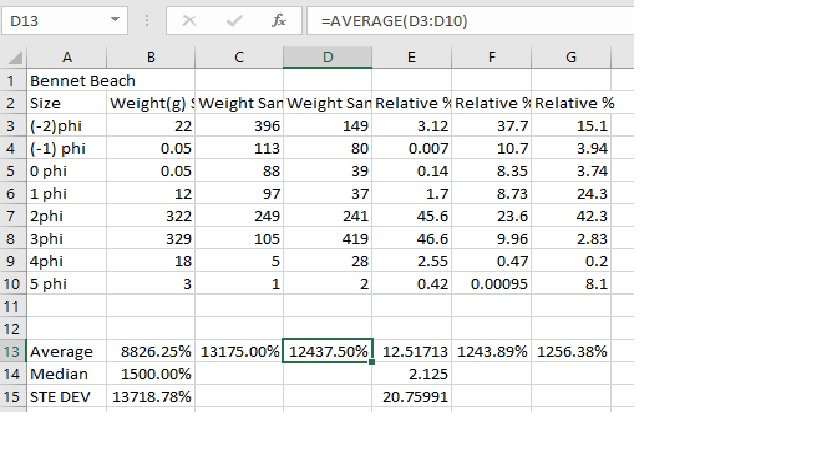Select the row 2 header

click(12, 102)
